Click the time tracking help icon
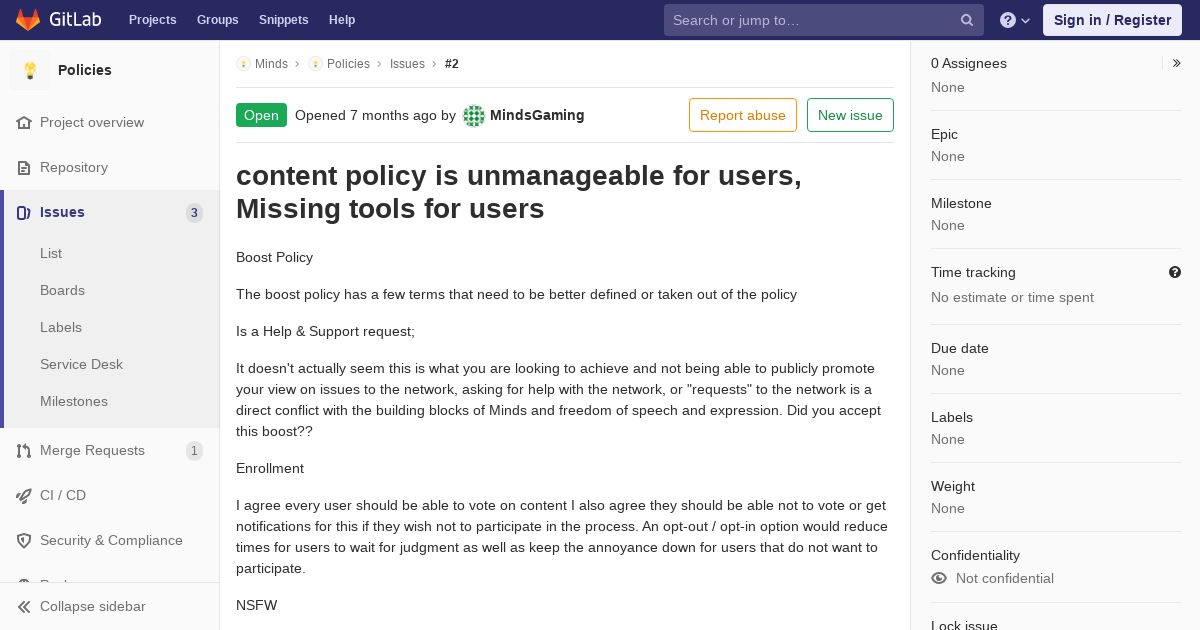1200x630 pixels. pos(1175,272)
